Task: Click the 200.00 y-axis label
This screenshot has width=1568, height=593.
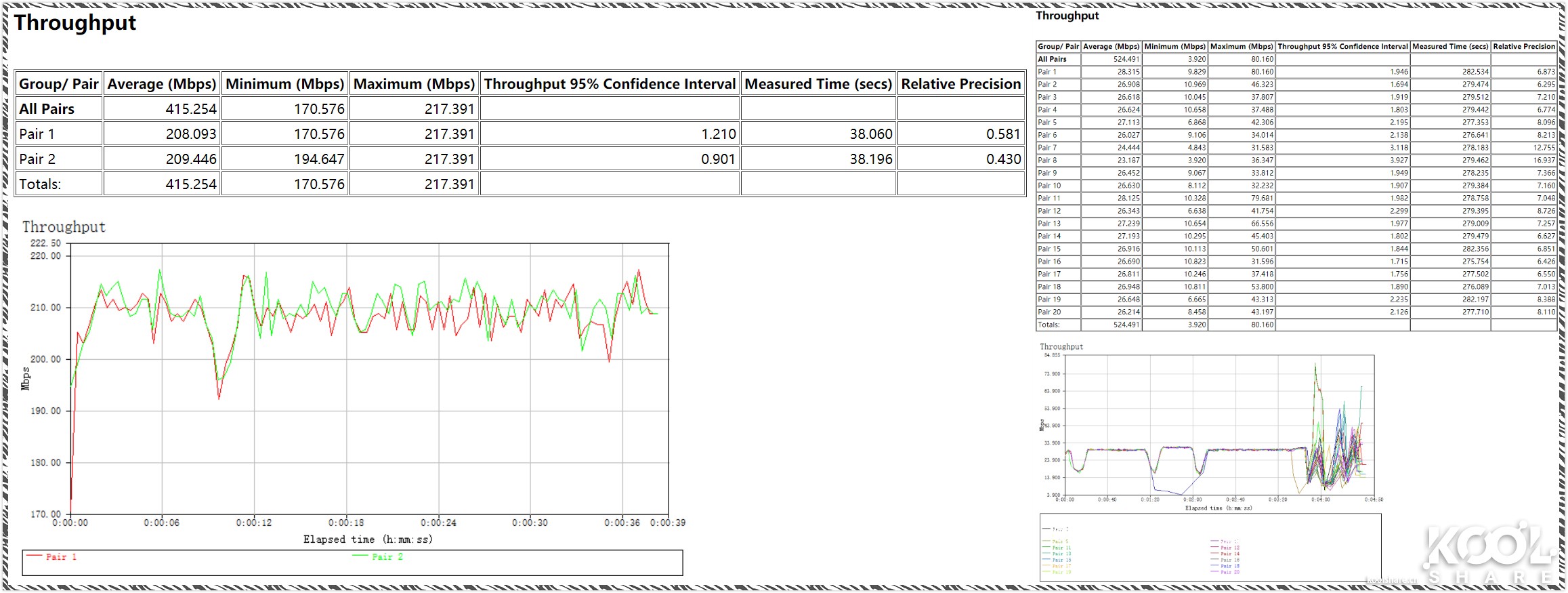Action: coord(45,359)
